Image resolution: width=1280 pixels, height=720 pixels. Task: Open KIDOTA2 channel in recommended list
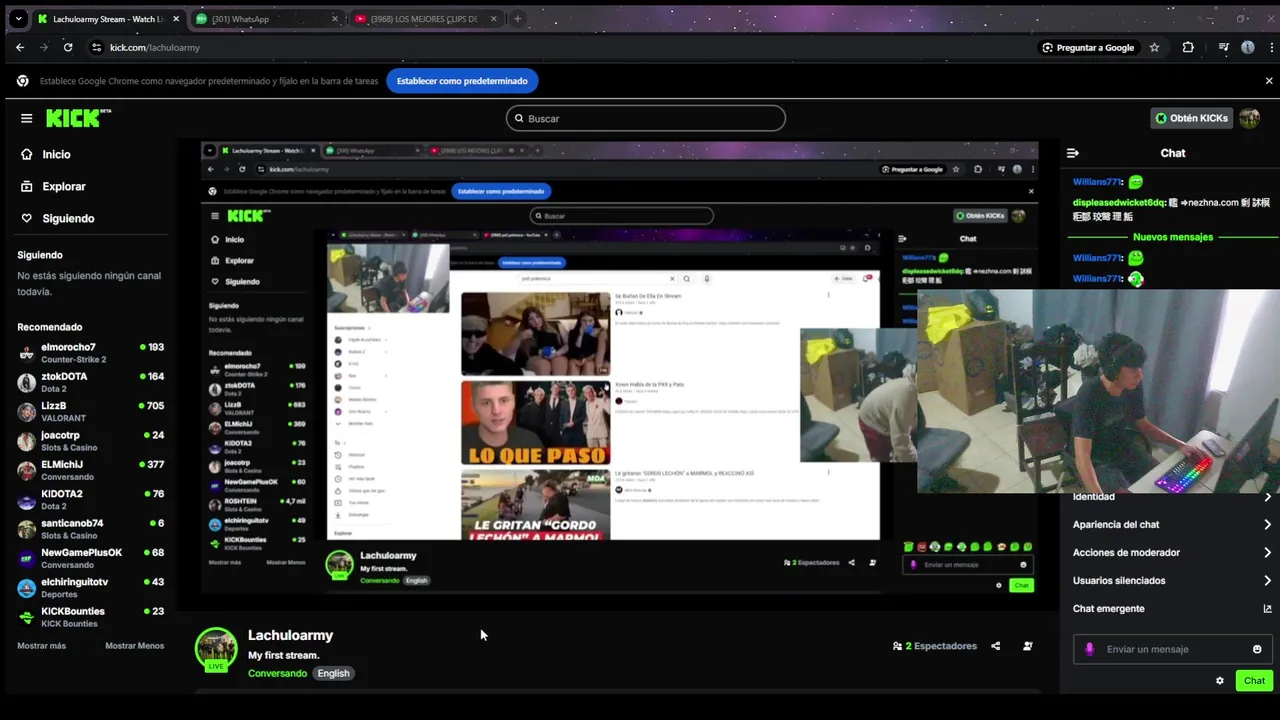click(90, 500)
